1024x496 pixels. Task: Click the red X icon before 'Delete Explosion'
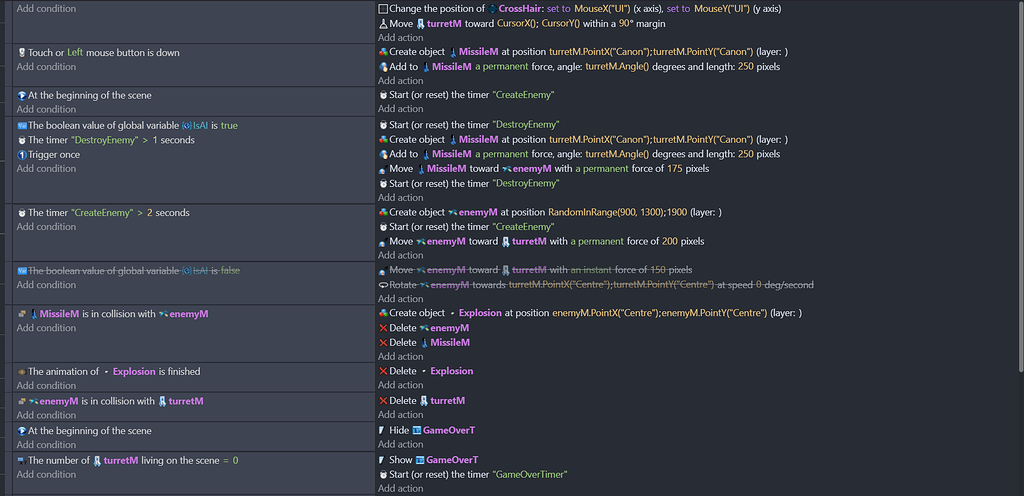point(383,371)
